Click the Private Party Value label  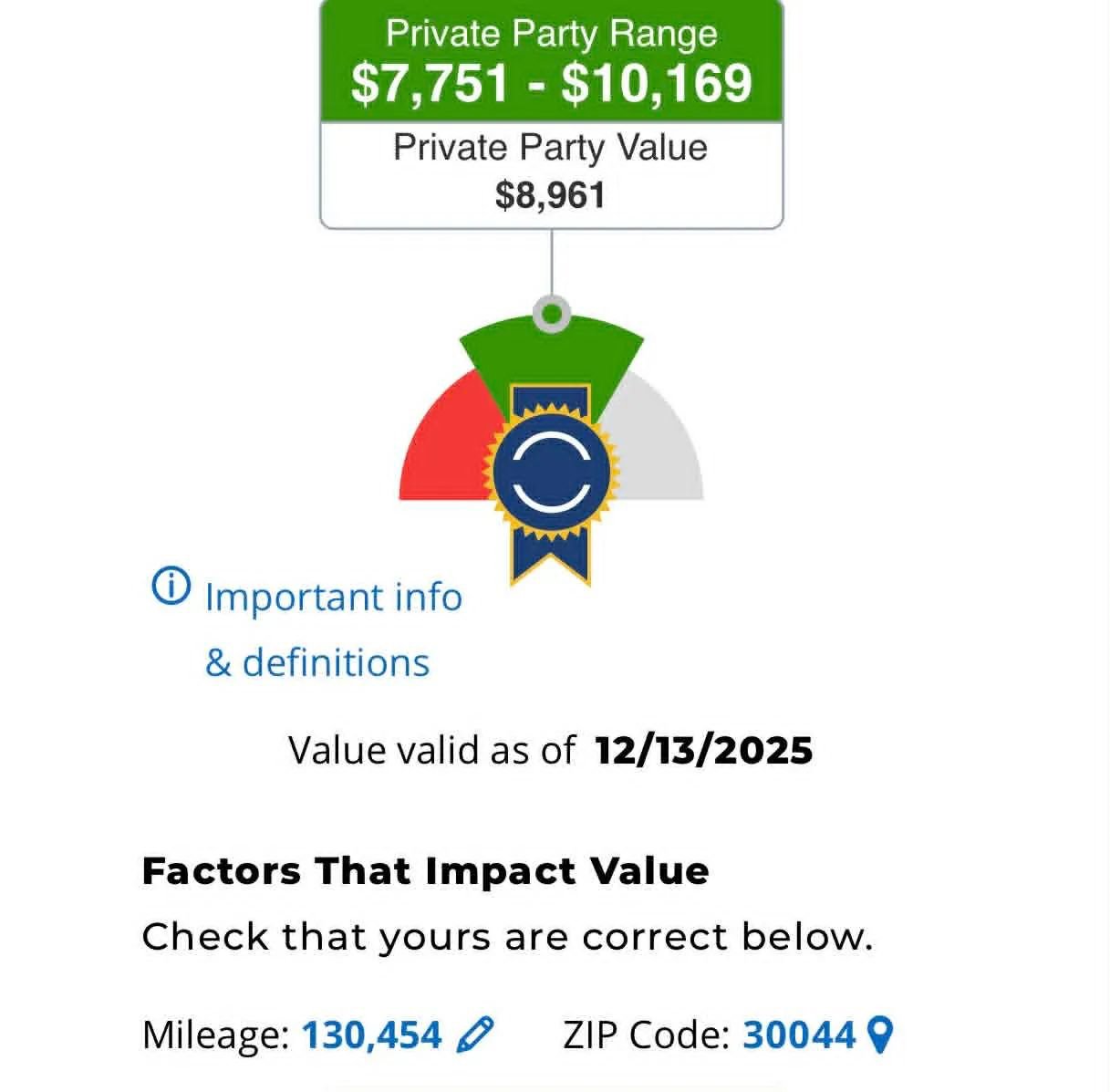[550, 148]
